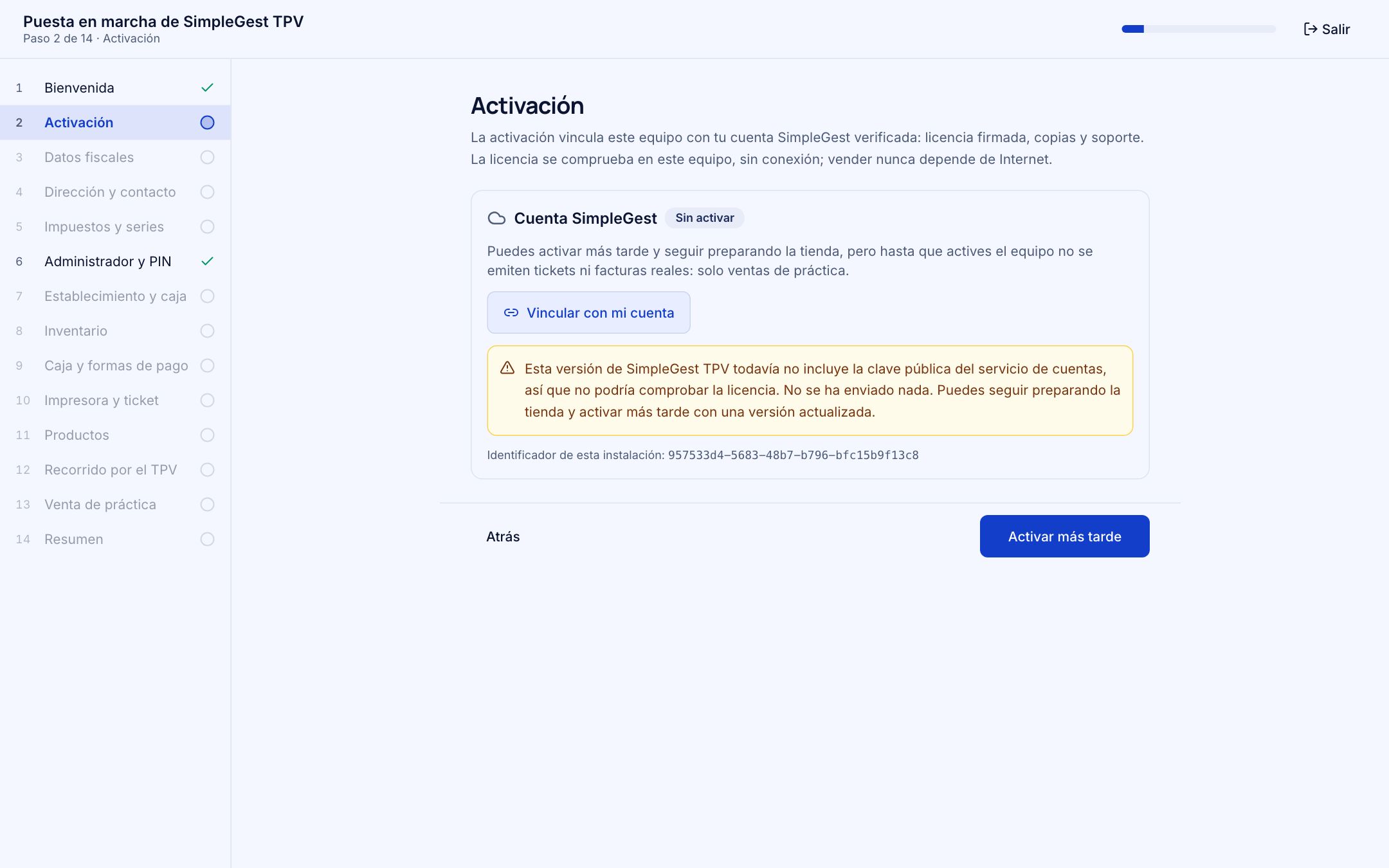Click the circle status icon of Activación step
The height and width of the screenshot is (868, 1389).
tap(207, 122)
